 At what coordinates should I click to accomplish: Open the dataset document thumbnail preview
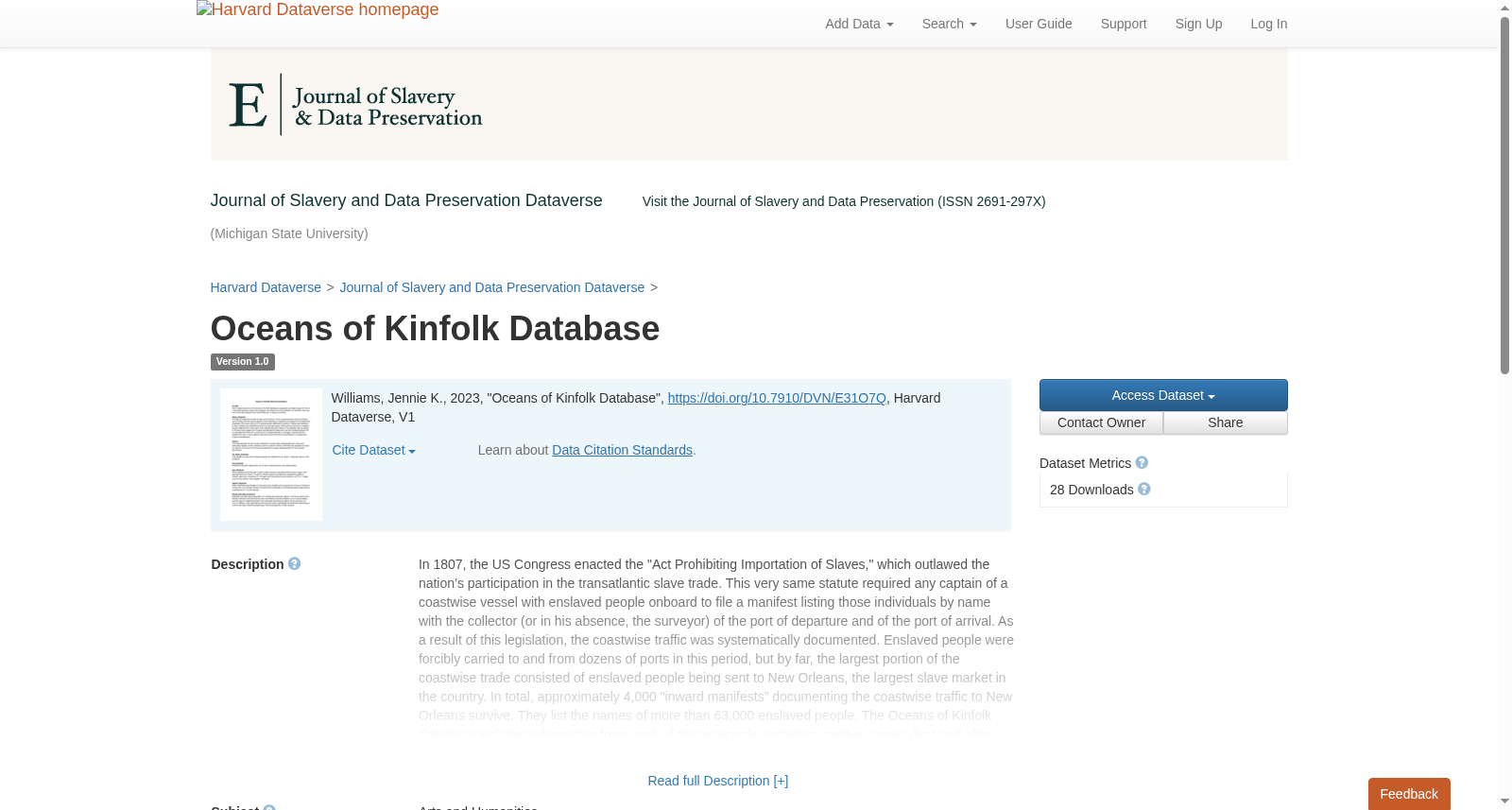tap(271, 455)
